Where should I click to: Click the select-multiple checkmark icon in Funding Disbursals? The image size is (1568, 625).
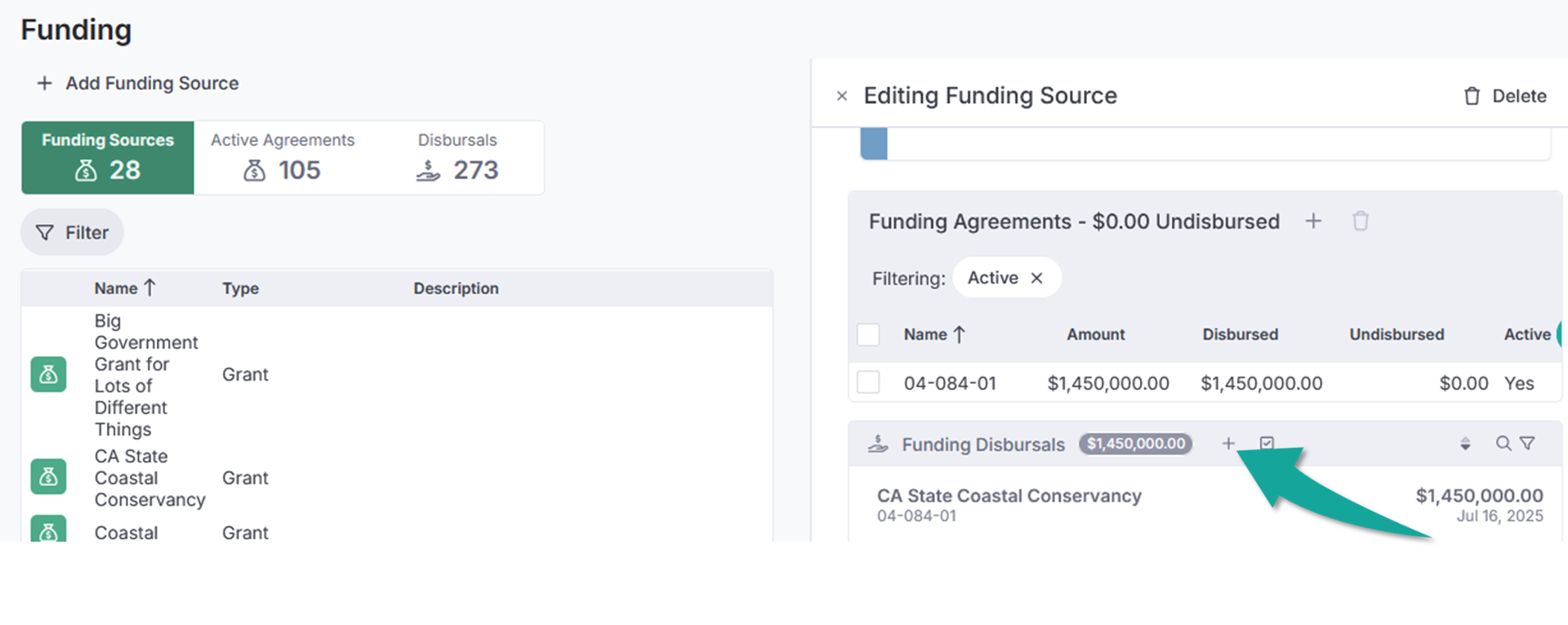pyautogui.click(x=1267, y=444)
